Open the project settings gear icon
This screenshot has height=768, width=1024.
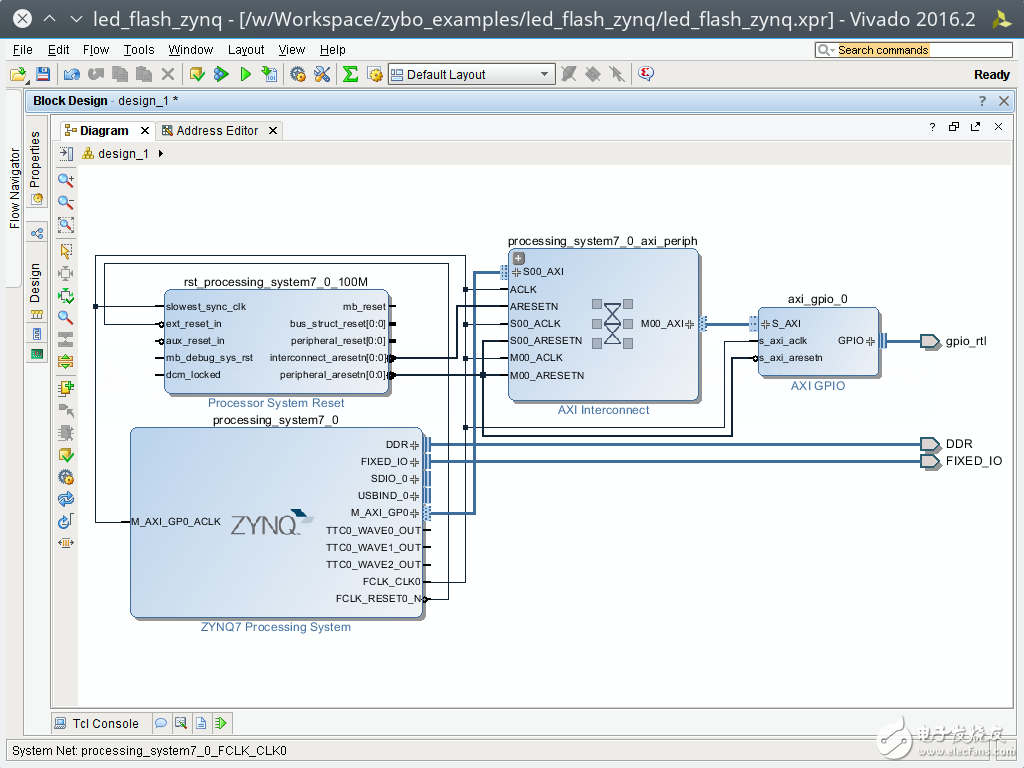coord(297,74)
